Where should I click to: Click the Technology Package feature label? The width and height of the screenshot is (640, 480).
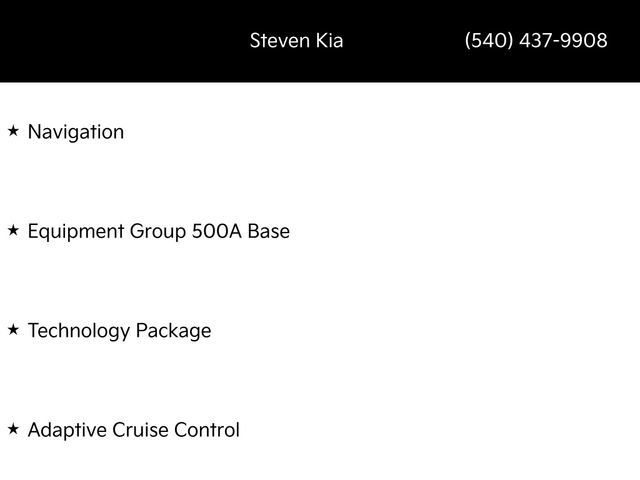119,330
